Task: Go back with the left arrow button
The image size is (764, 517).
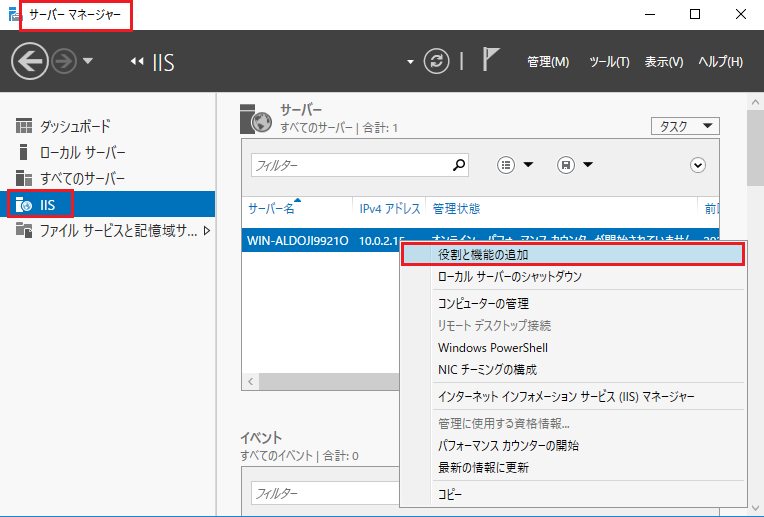Action: tap(30, 61)
